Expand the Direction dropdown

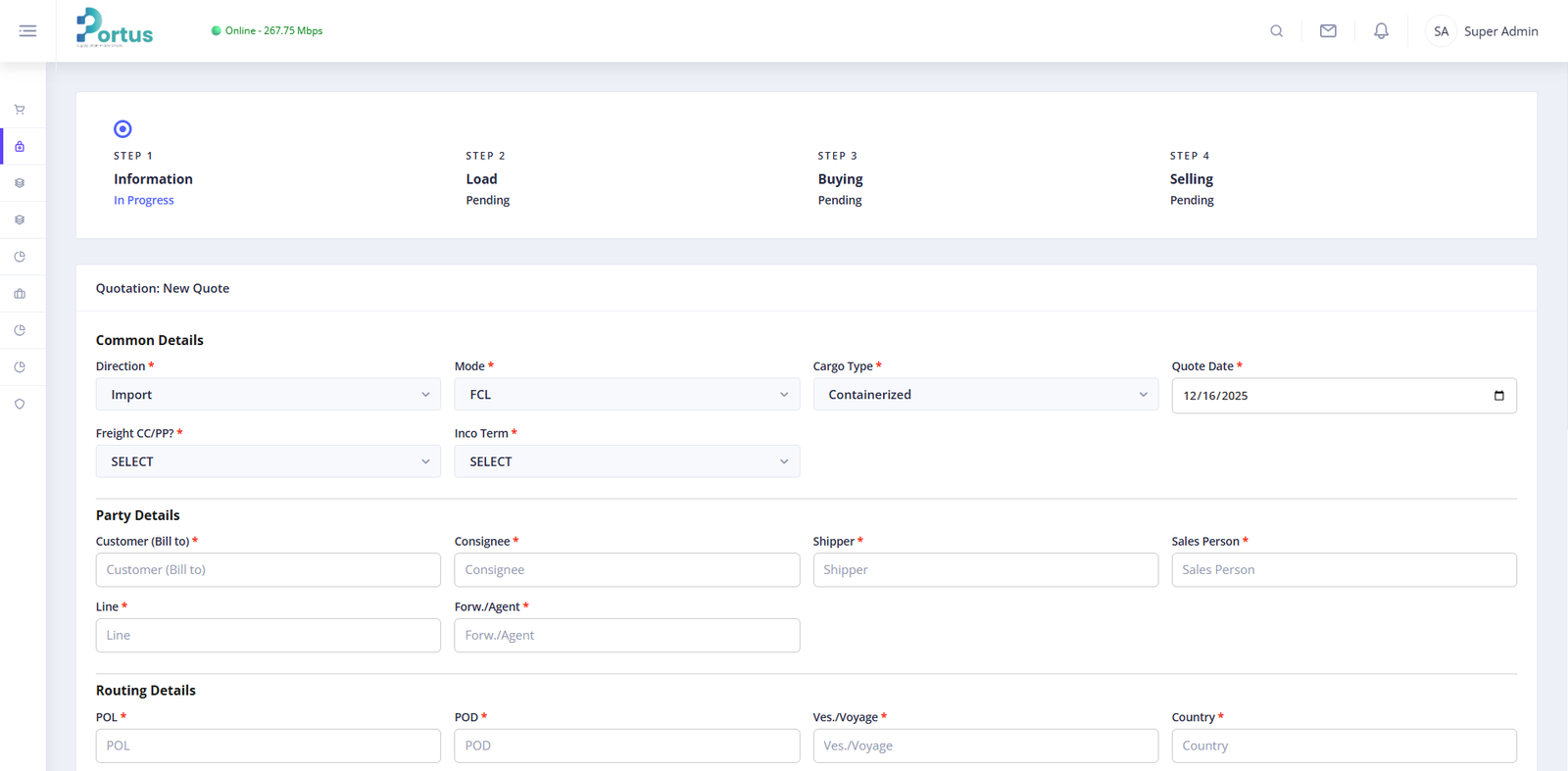coord(268,395)
